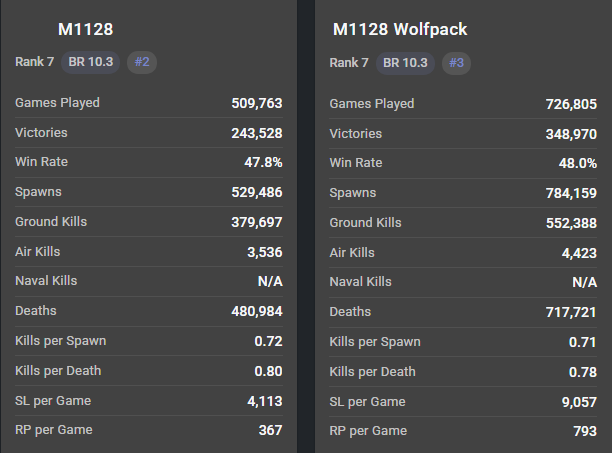612x453 pixels.
Task: Select Wolfpack Air Kills value 4,423
Action: [x=579, y=253]
